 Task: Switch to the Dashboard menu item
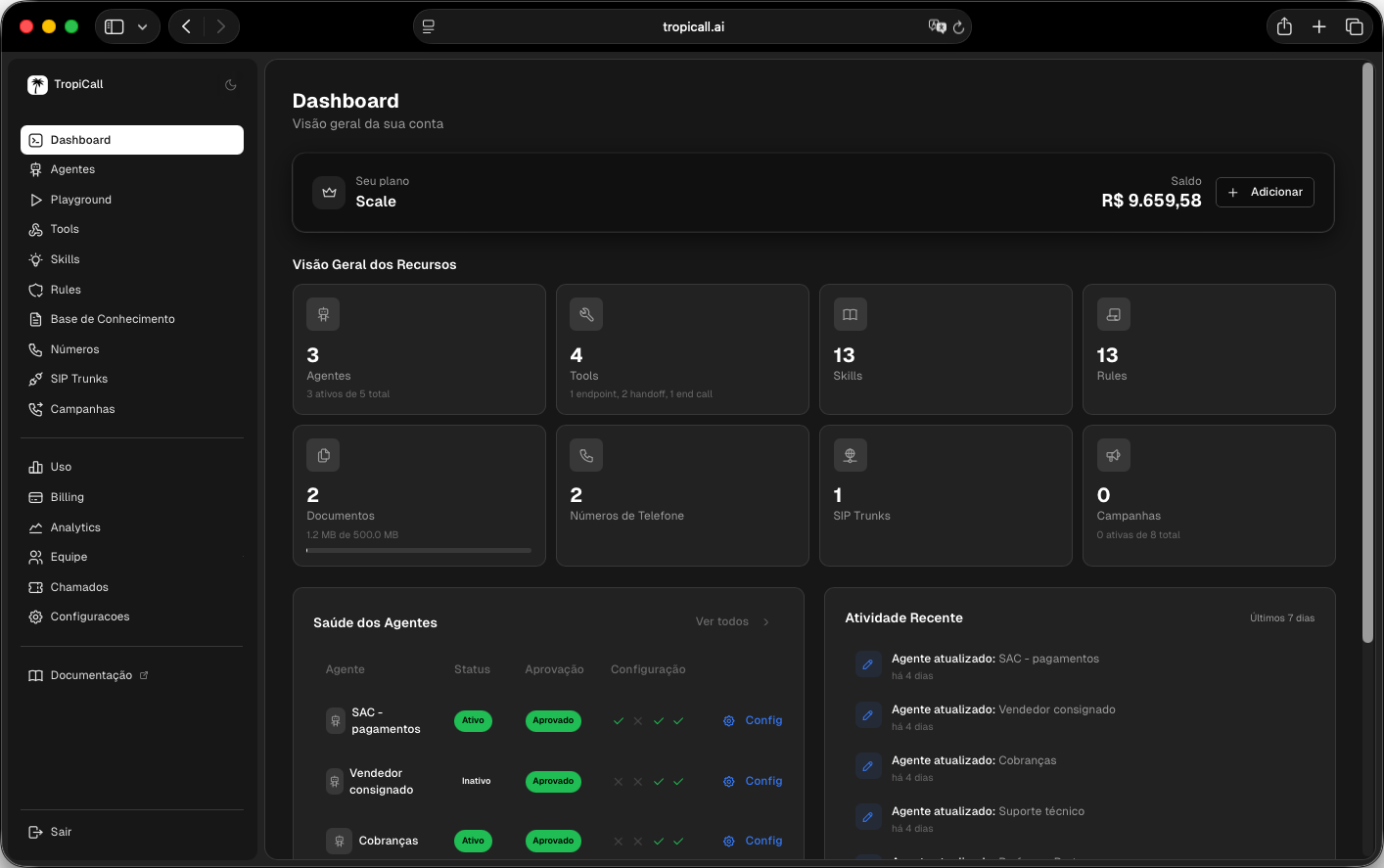(82, 139)
